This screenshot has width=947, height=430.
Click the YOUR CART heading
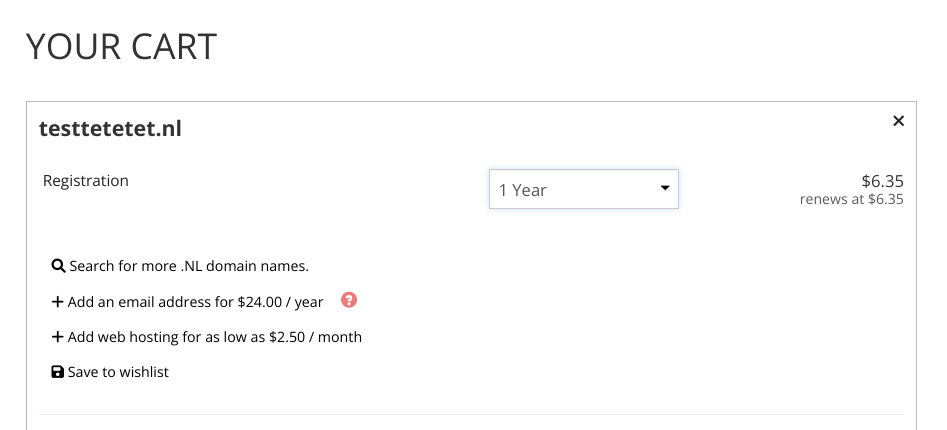pos(121,47)
